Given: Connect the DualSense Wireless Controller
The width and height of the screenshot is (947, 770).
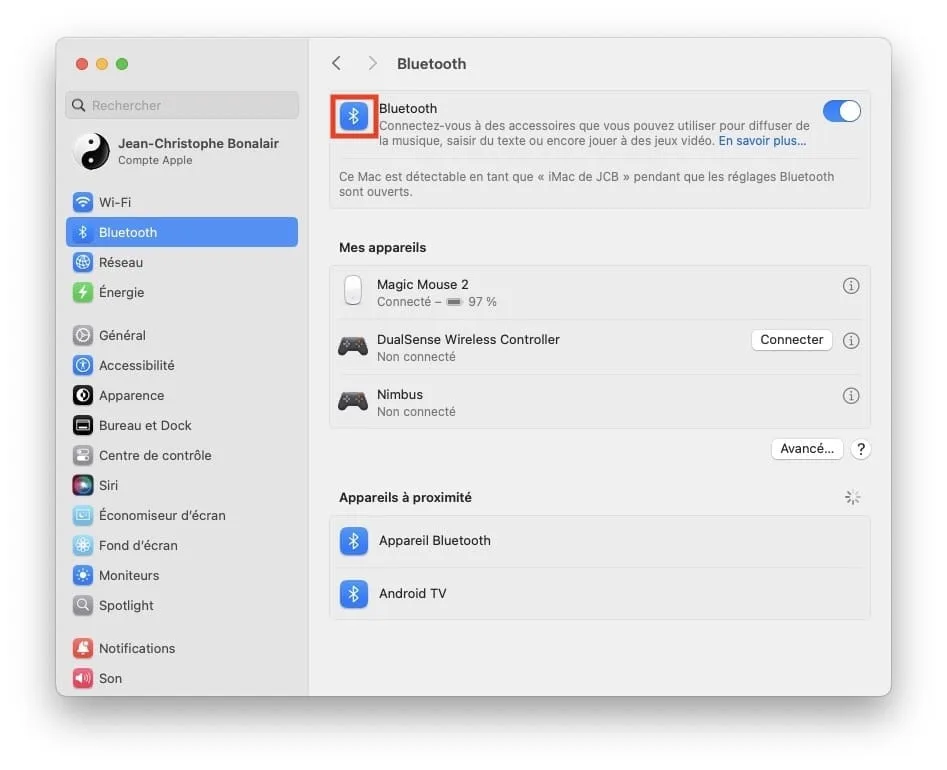Looking at the screenshot, I should pos(792,340).
